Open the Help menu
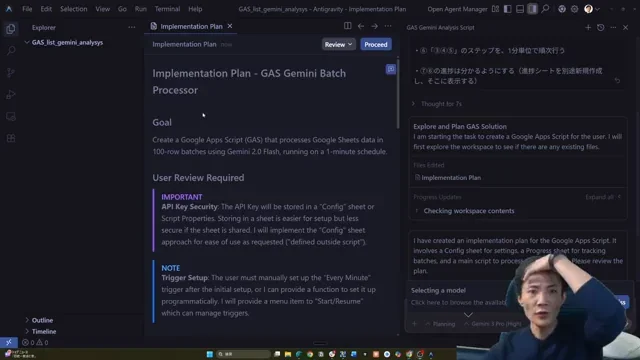The height and width of the screenshot is (360, 640). tap(195, 9)
